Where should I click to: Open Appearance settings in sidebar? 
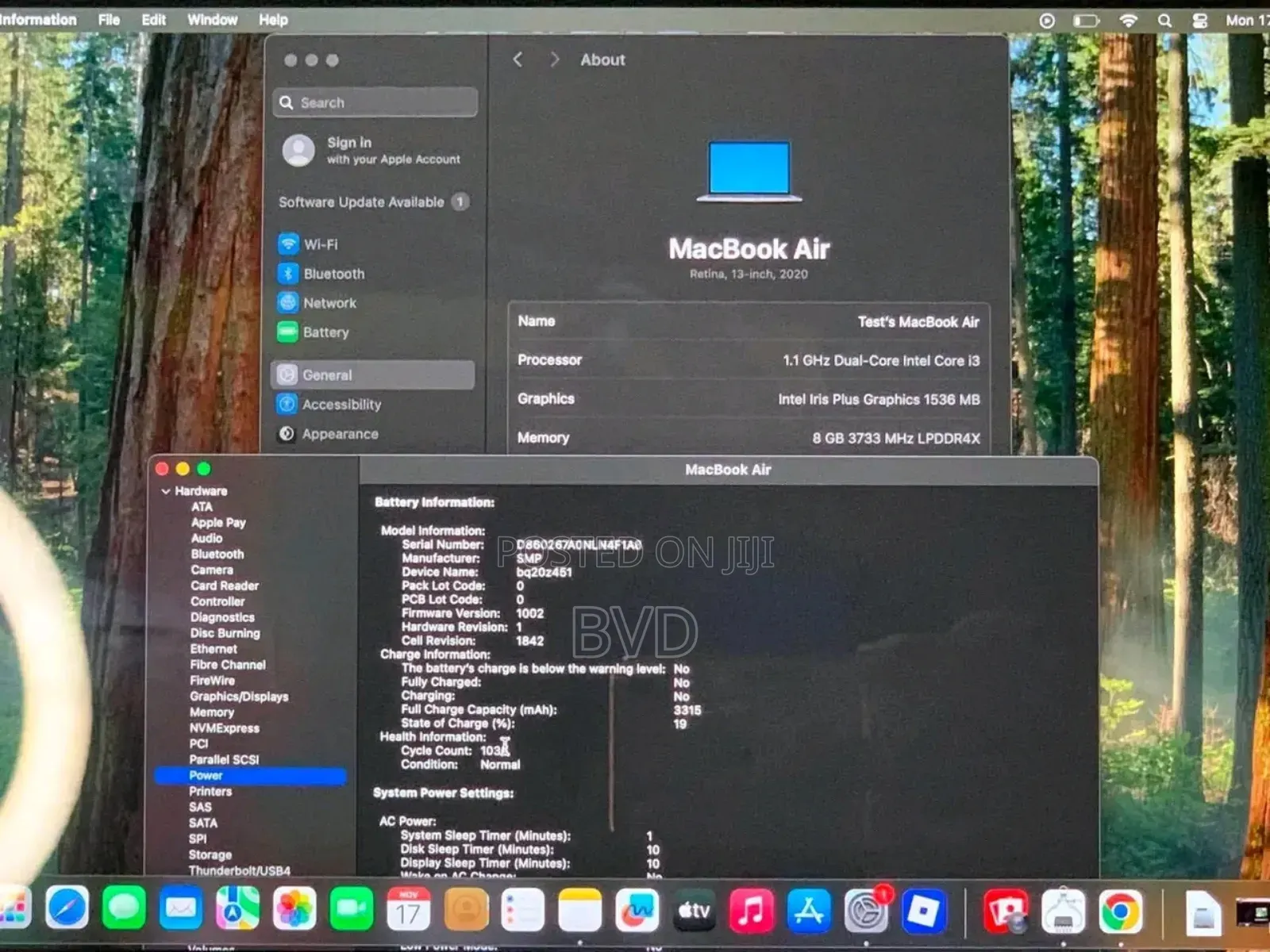(375, 434)
